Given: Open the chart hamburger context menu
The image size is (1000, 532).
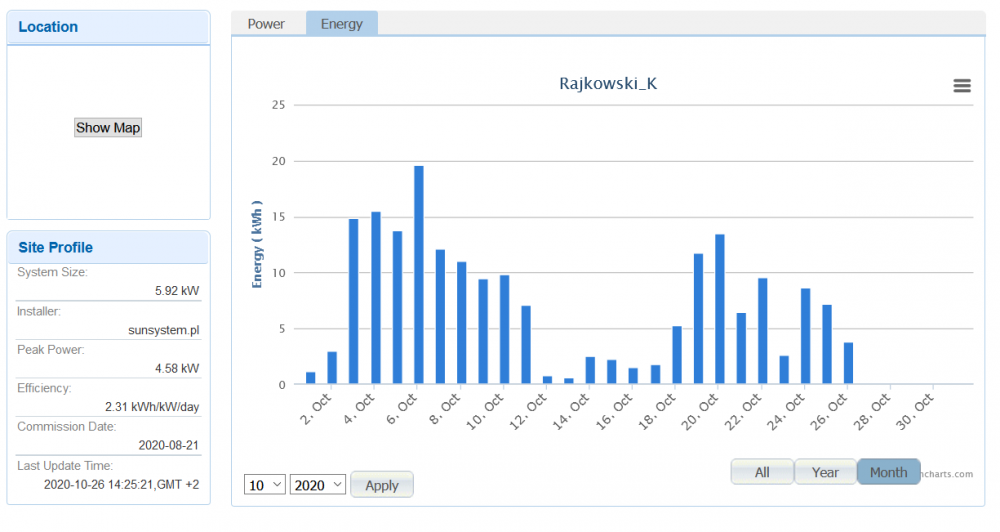Looking at the screenshot, I should click(x=962, y=86).
